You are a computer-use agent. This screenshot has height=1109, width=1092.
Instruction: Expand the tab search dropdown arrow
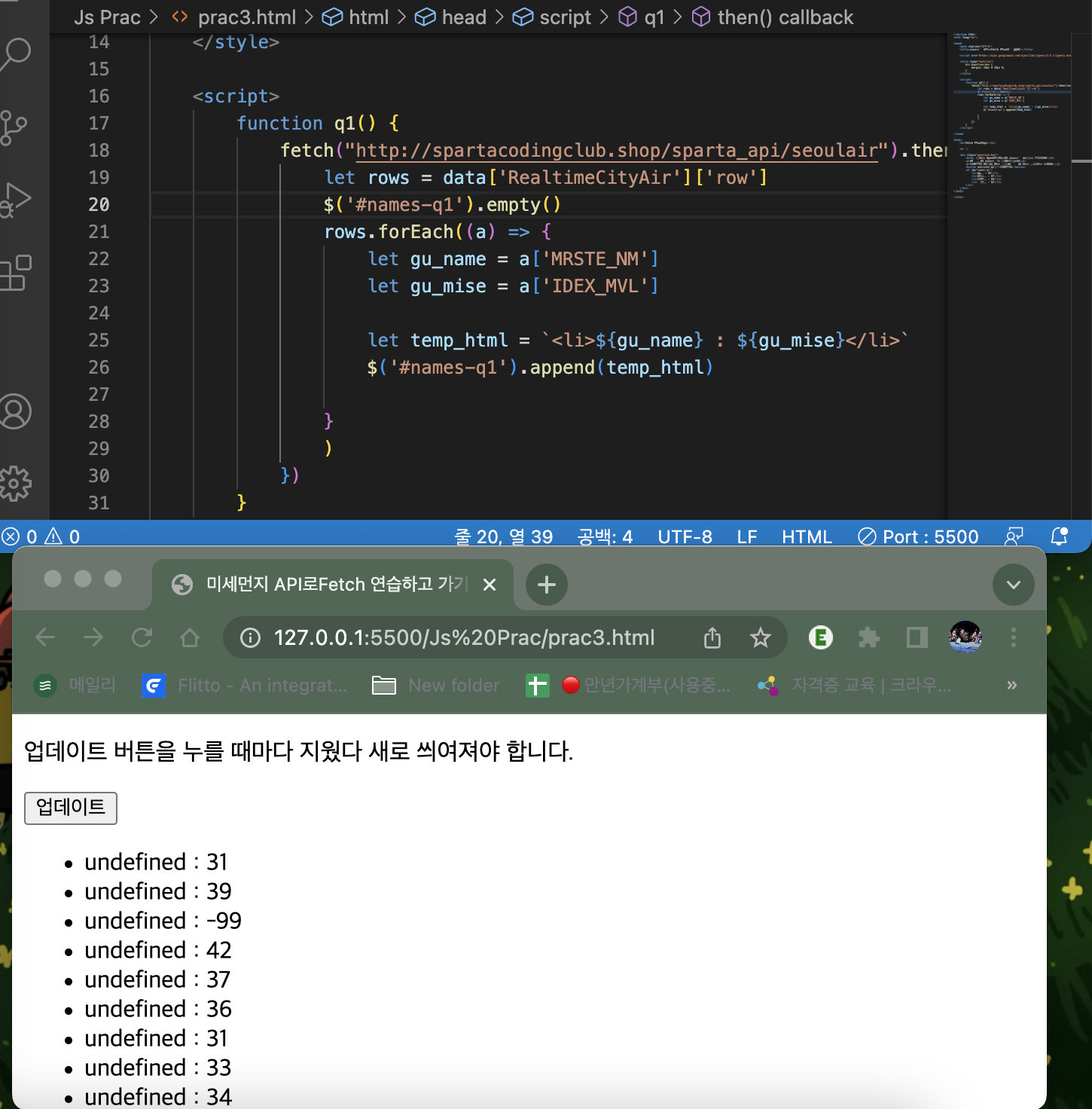[1014, 585]
